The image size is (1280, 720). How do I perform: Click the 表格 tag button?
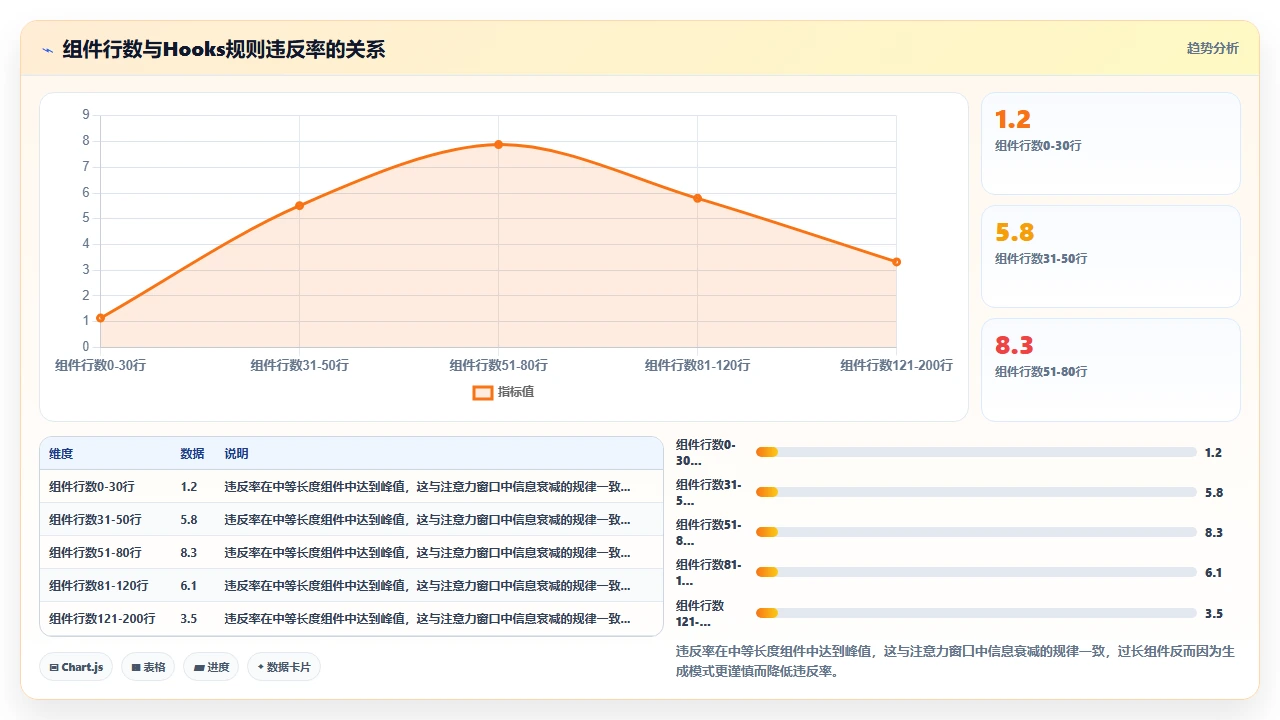[148, 667]
